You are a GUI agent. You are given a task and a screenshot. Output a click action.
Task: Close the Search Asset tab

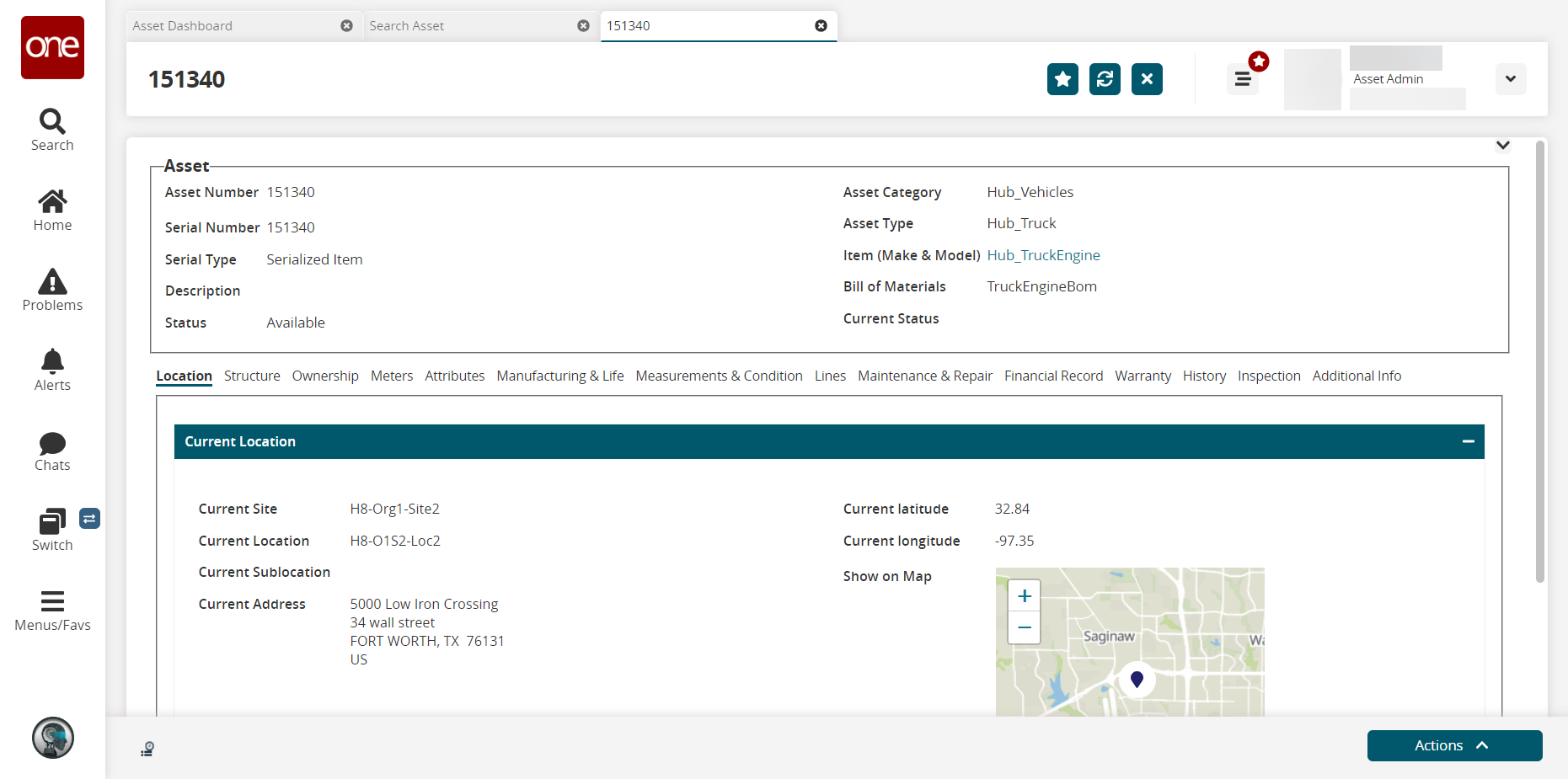(x=583, y=26)
